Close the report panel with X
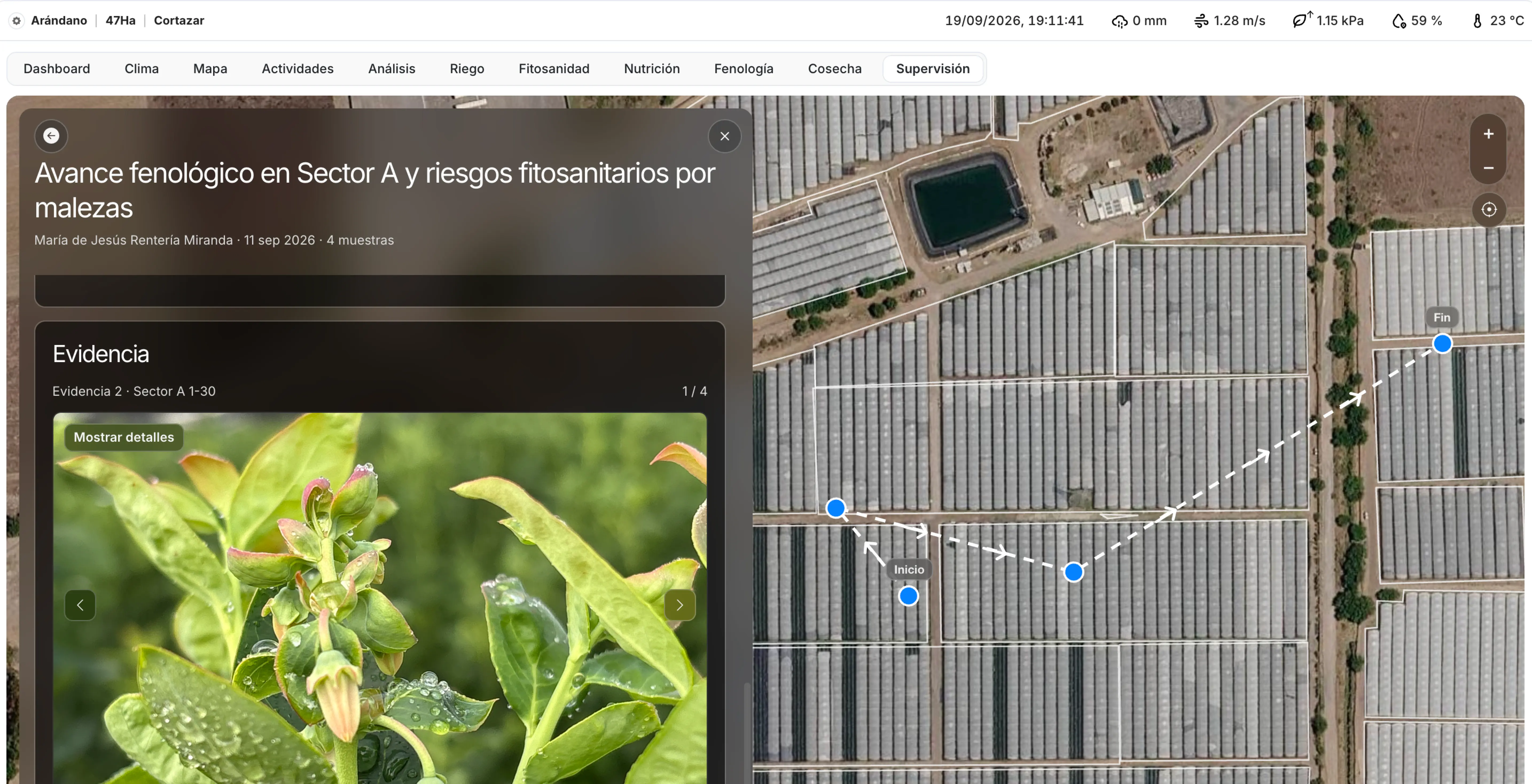1532x784 pixels. pyautogui.click(x=724, y=136)
